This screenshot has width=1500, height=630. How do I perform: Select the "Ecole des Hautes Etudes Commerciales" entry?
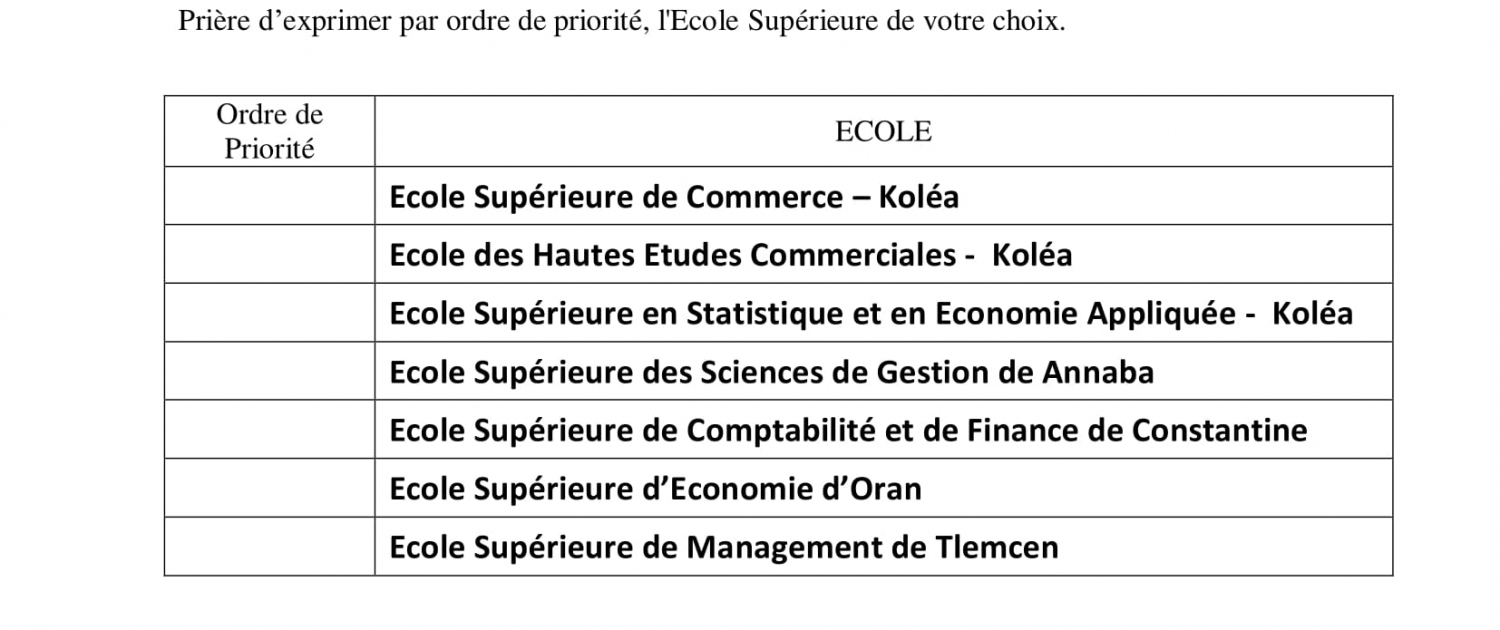730,255
